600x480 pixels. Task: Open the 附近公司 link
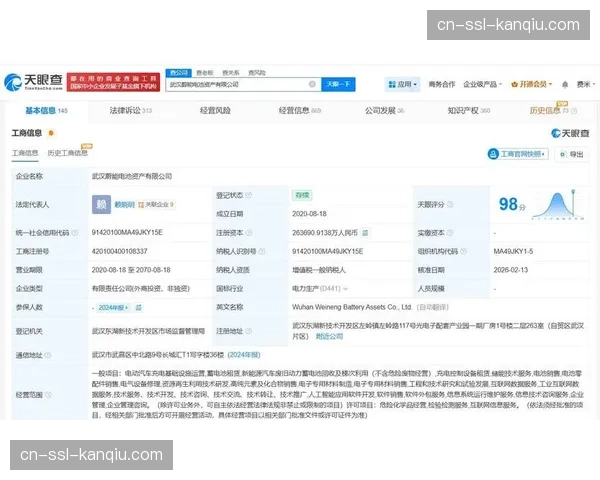pyautogui.click(x=329, y=336)
